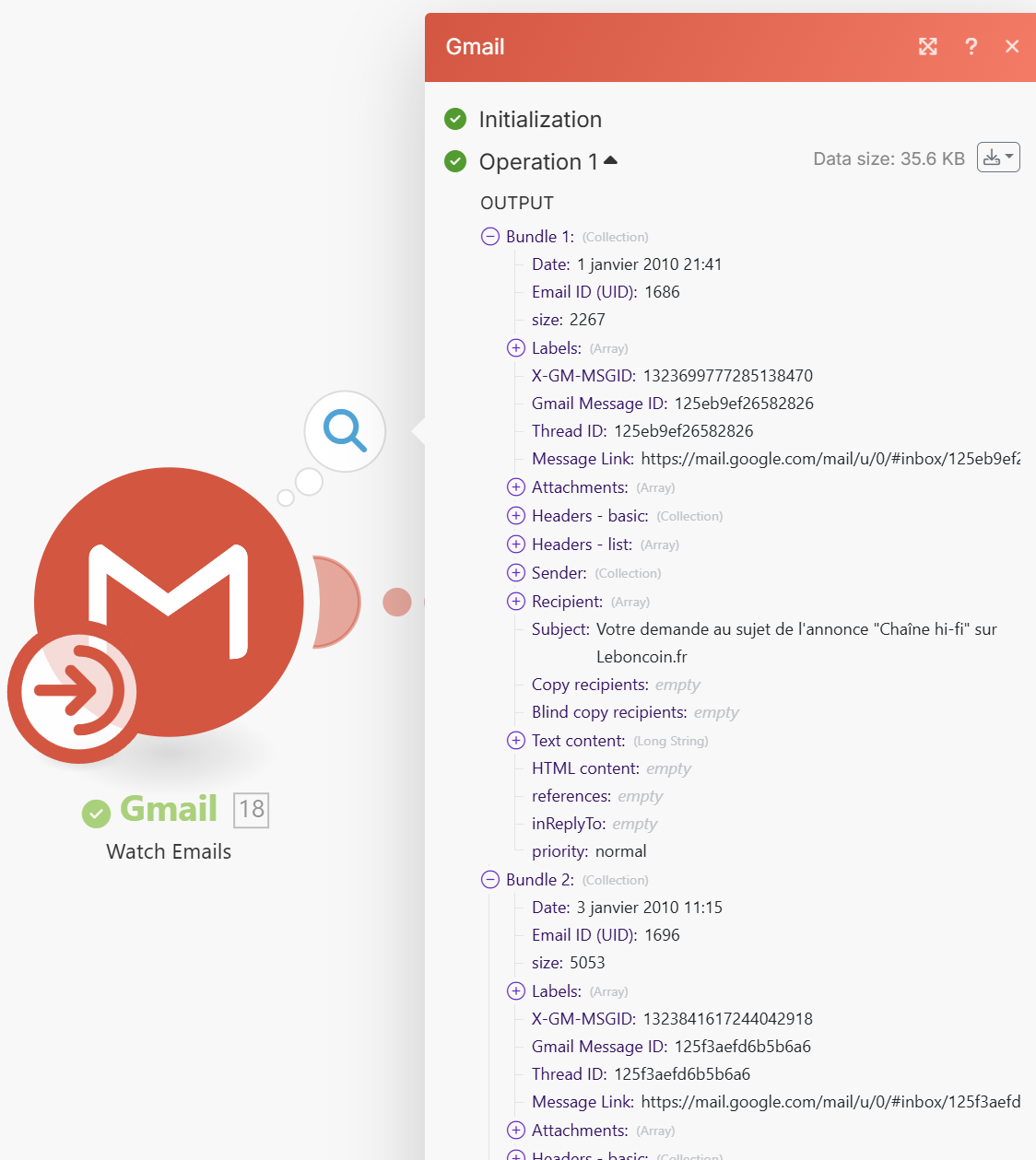Expand Text content long string

coord(516,741)
